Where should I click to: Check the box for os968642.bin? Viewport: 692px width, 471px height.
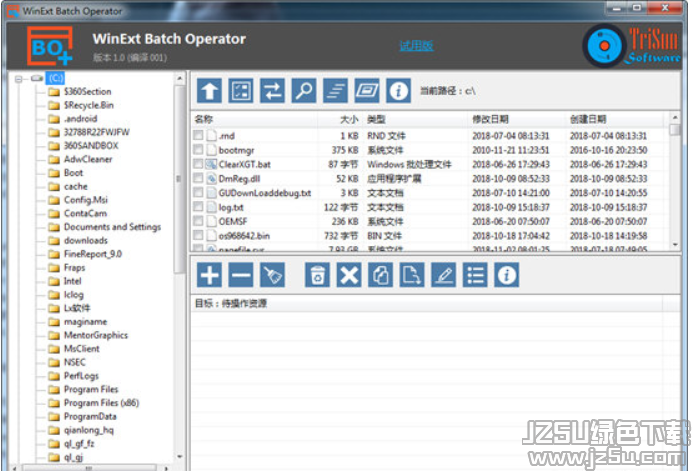198,235
